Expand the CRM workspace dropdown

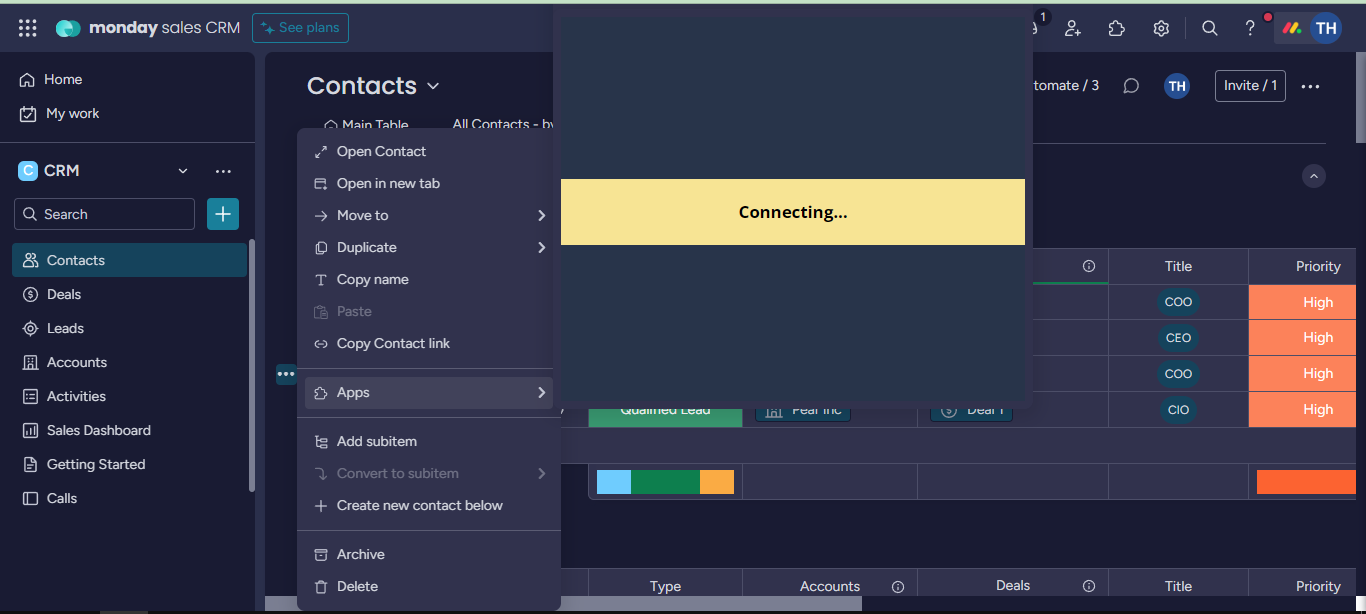(183, 171)
